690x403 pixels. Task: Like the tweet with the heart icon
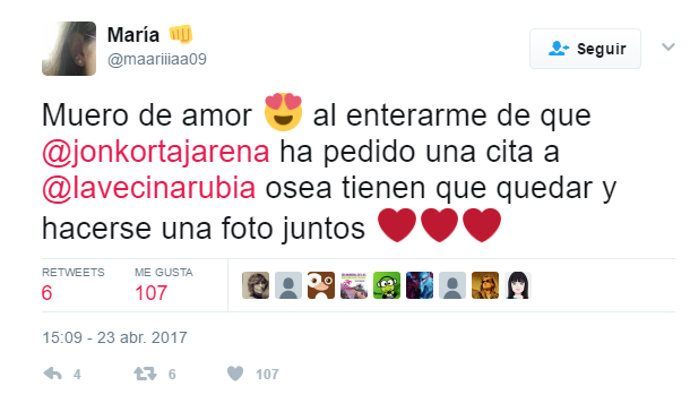pyautogui.click(x=235, y=374)
